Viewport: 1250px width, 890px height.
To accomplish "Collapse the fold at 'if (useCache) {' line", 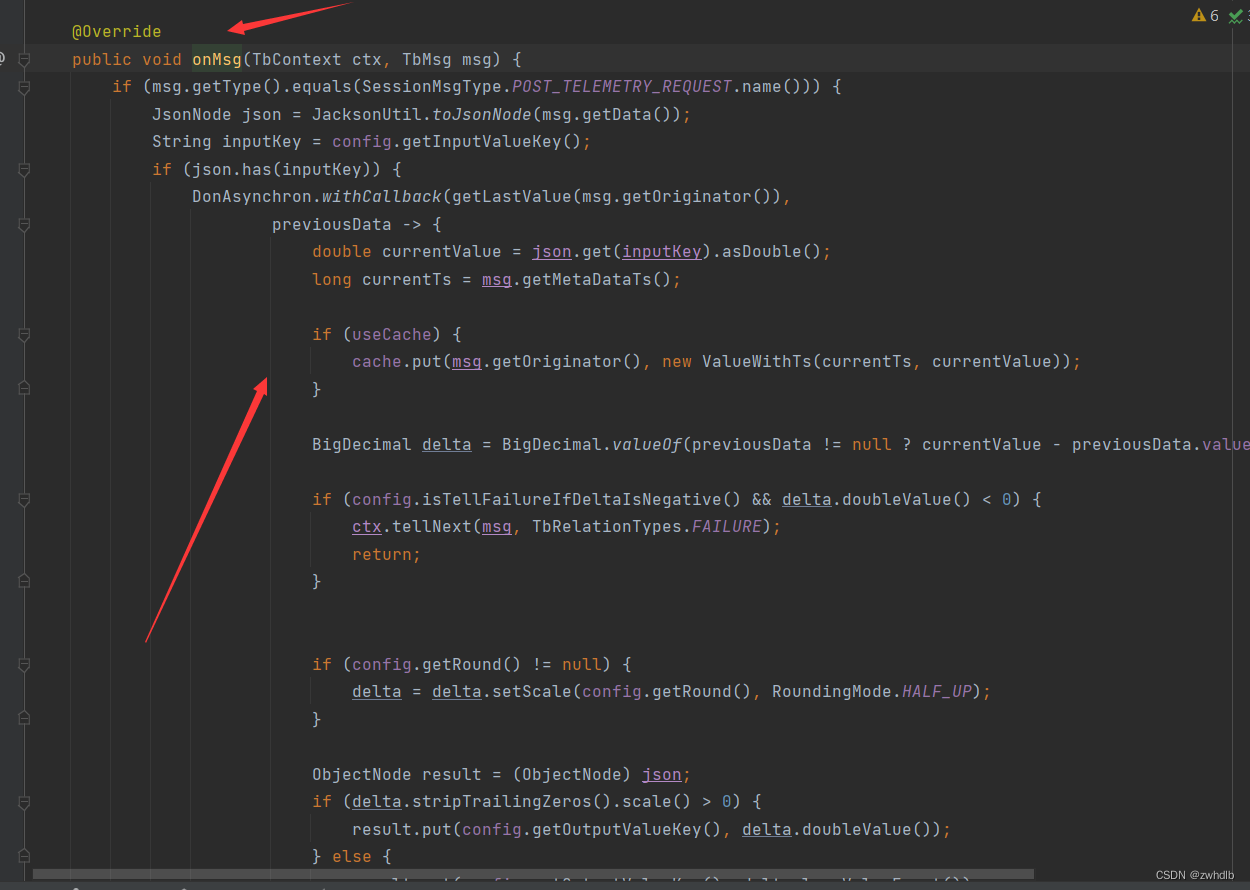I will (24, 334).
